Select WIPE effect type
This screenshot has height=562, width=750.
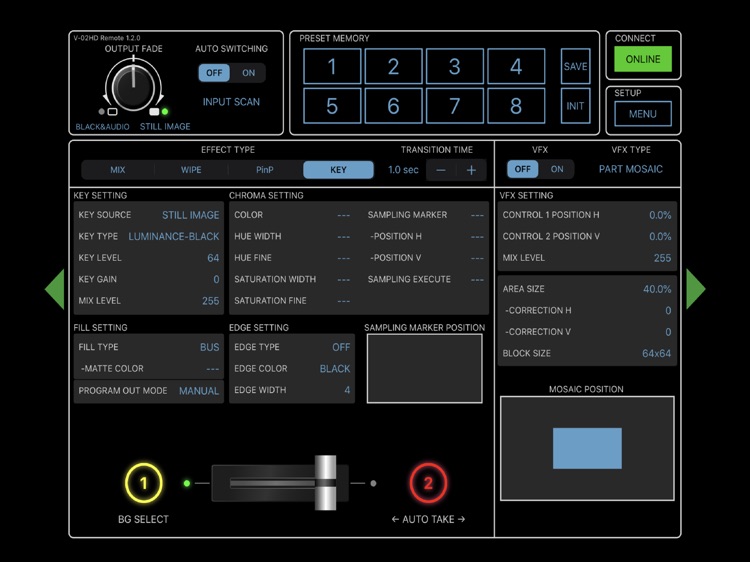[191, 170]
